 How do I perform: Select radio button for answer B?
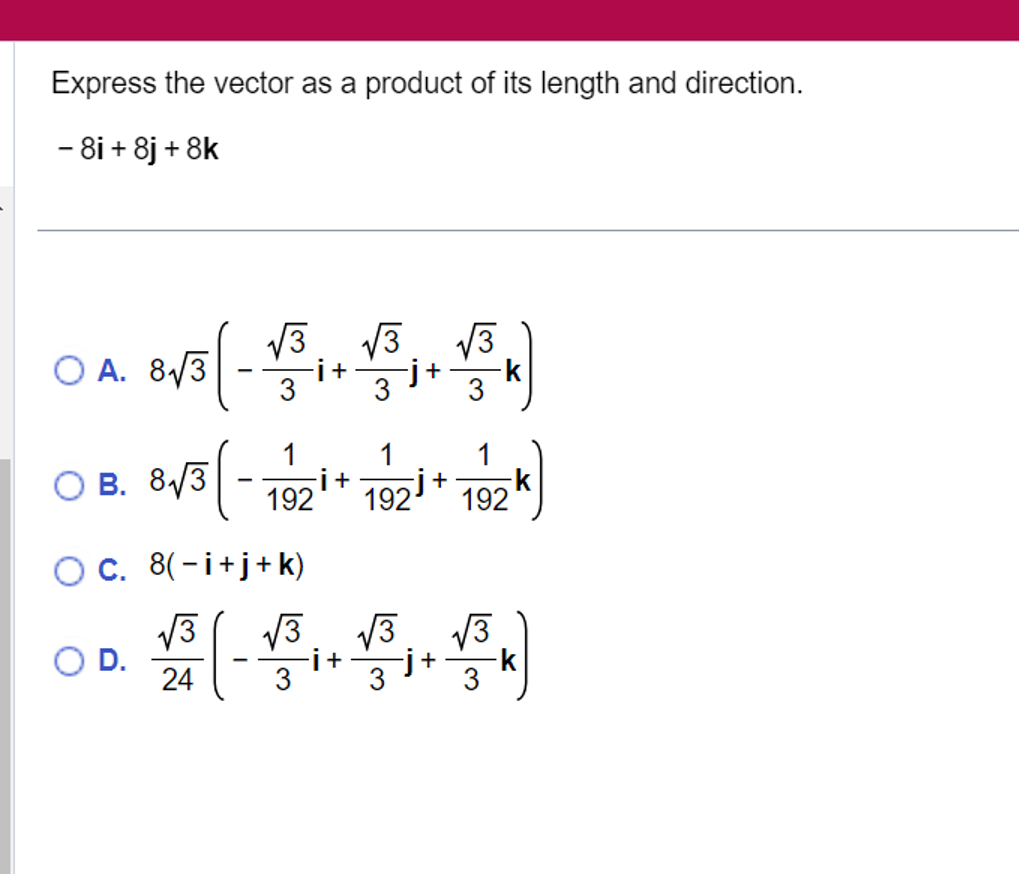[67, 485]
